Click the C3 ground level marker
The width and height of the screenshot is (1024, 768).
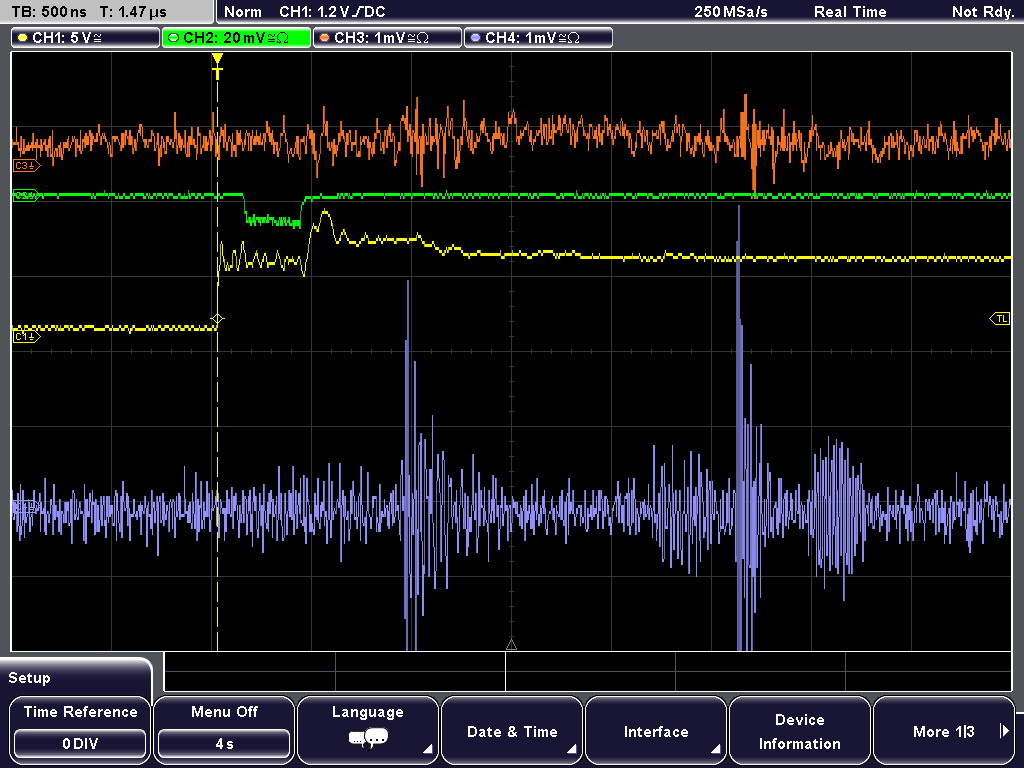point(26,166)
